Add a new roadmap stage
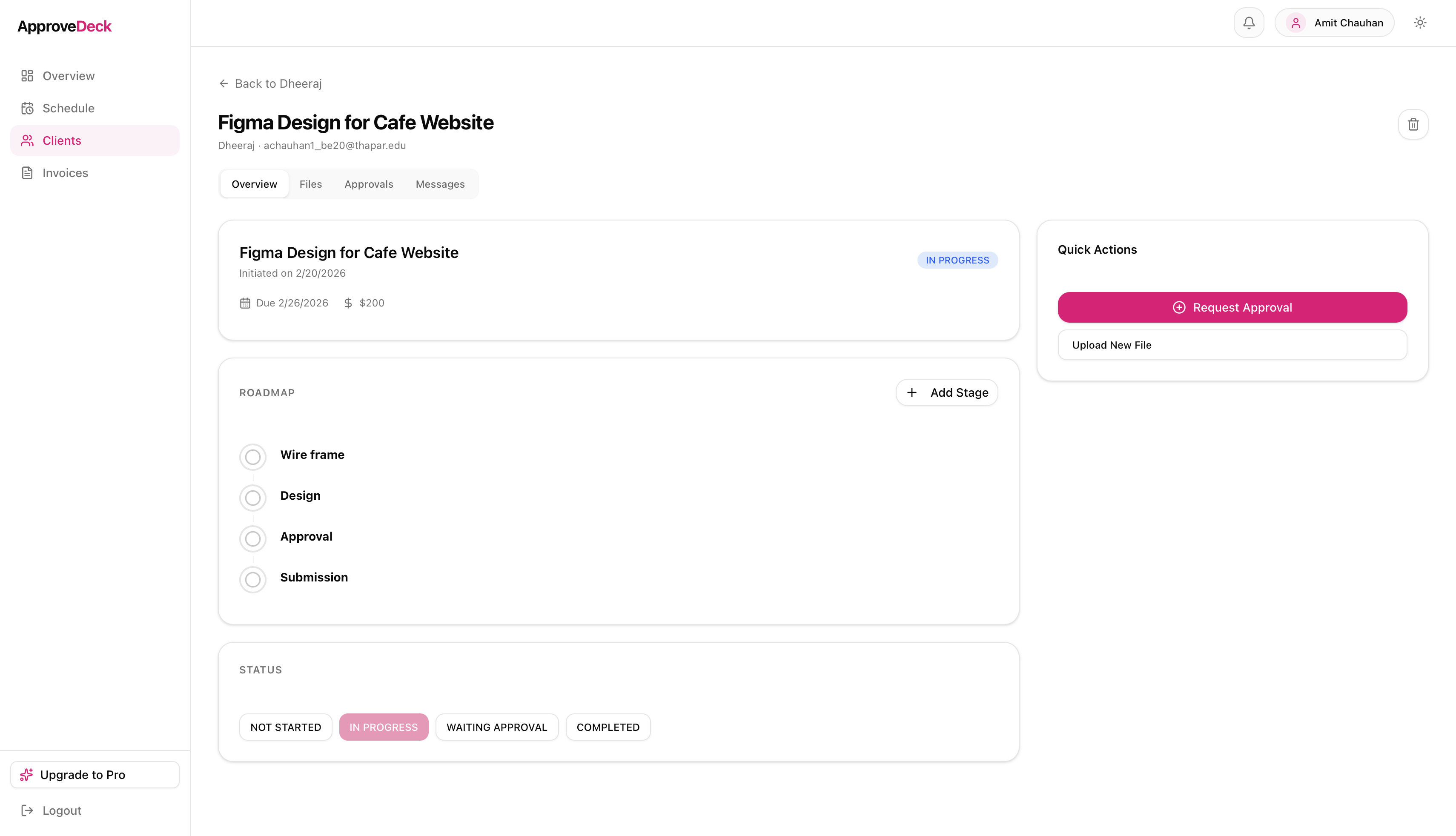This screenshot has width=1456, height=836. [x=946, y=392]
